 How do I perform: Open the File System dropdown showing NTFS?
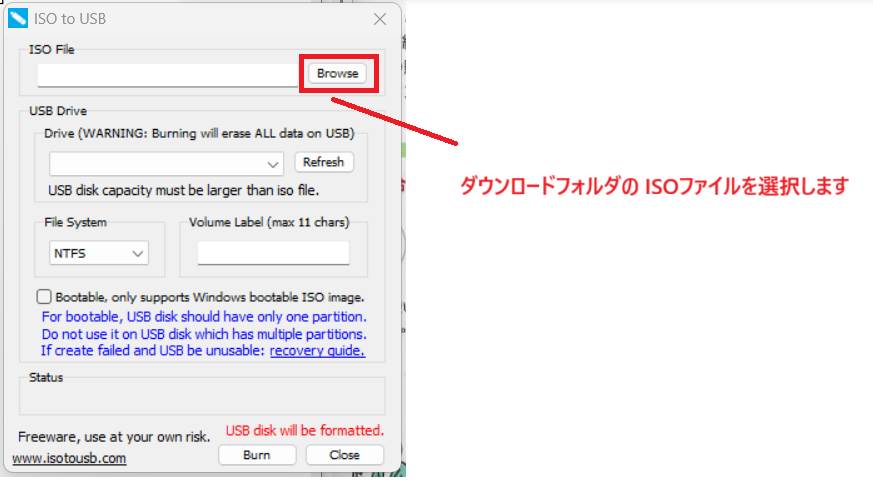tap(98, 254)
